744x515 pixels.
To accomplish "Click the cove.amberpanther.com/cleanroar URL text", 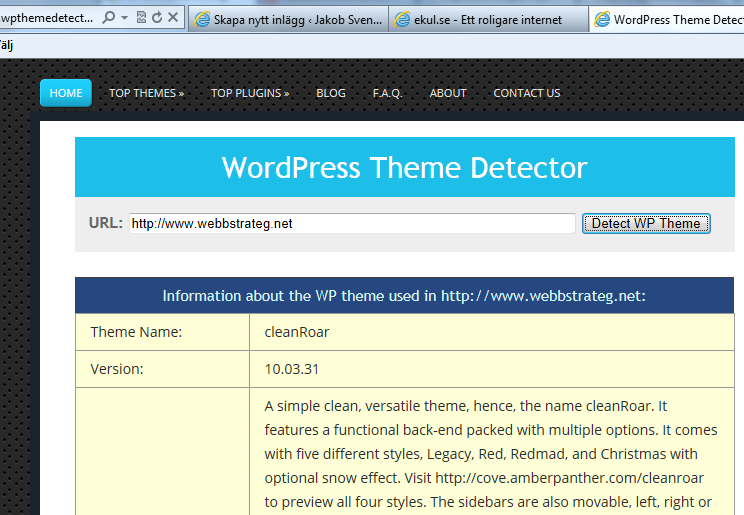I will click(569, 478).
